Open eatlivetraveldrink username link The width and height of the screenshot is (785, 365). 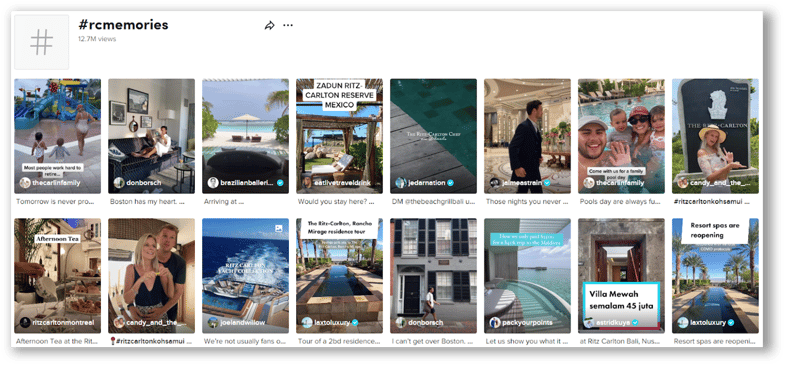(x=342, y=183)
